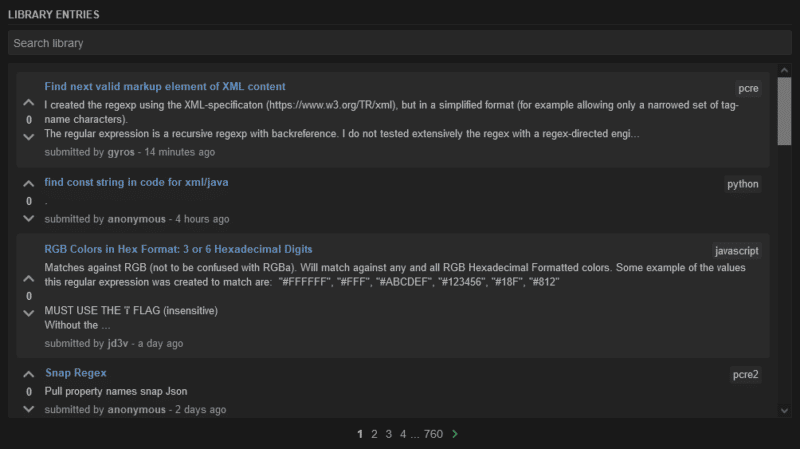Go to page 3 of library
The image size is (800, 449).
(x=388, y=434)
